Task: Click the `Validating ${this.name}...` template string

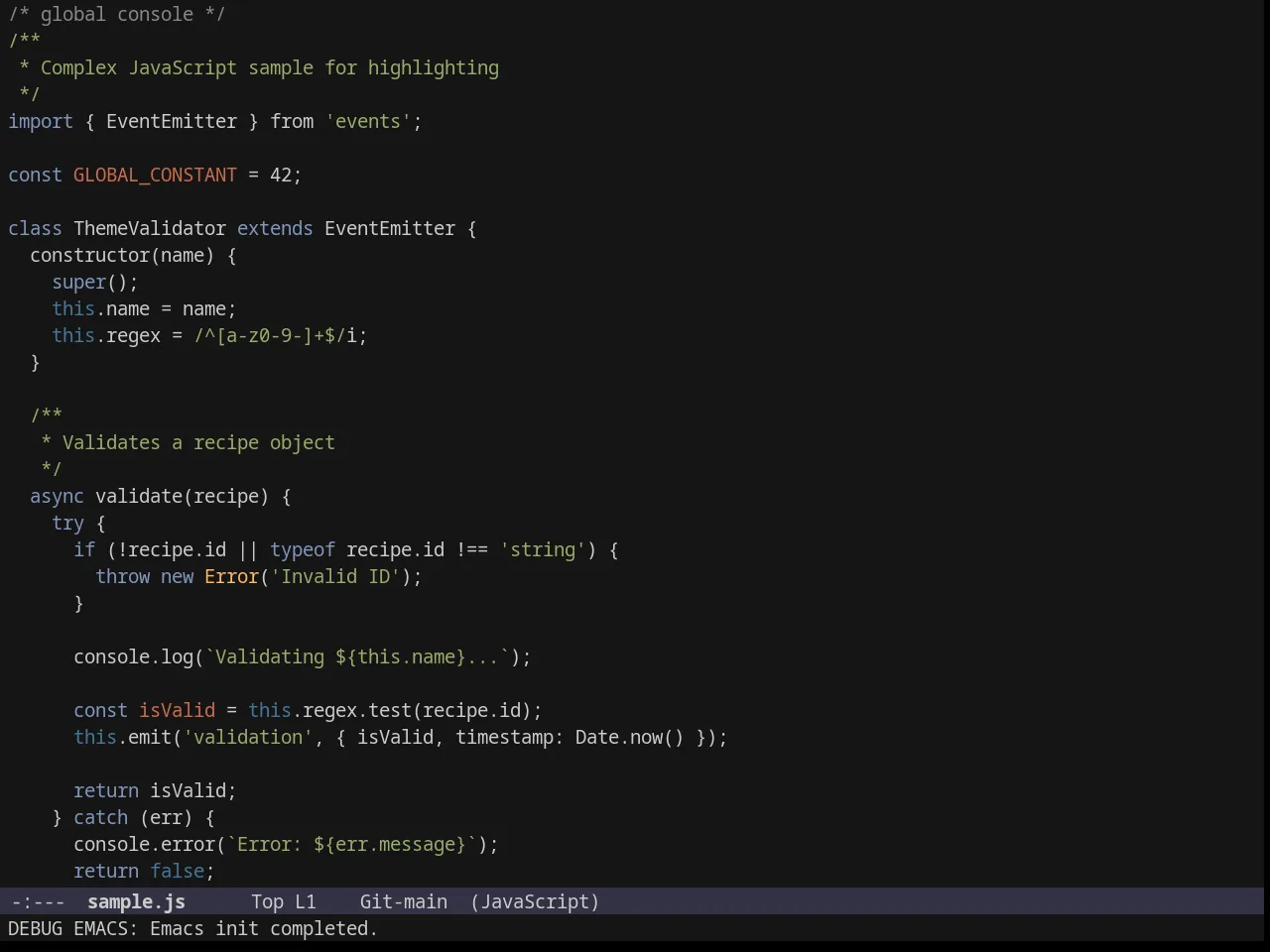Action: pyautogui.click(x=357, y=656)
